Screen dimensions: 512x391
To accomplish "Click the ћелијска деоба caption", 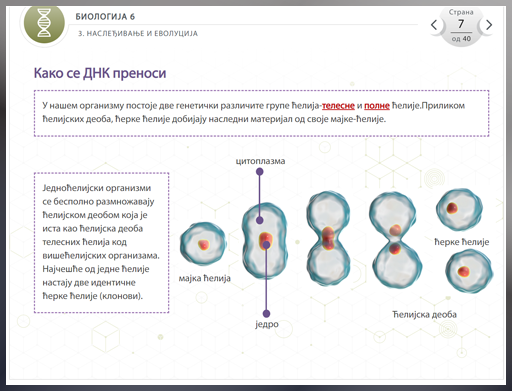I will [424, 314].
